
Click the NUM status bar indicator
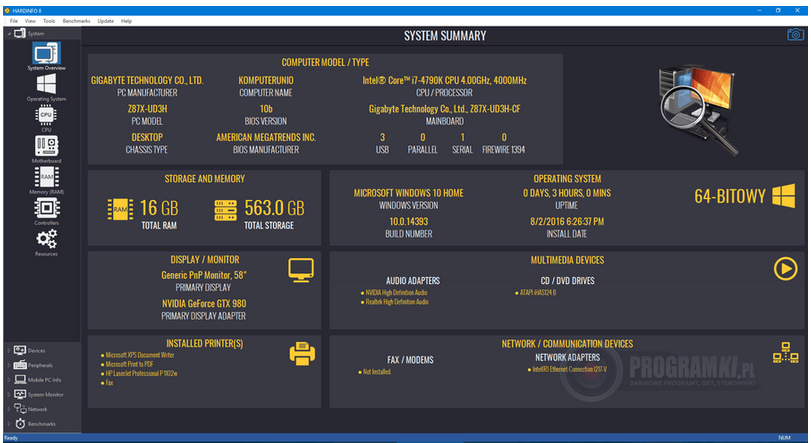[784, 438]
